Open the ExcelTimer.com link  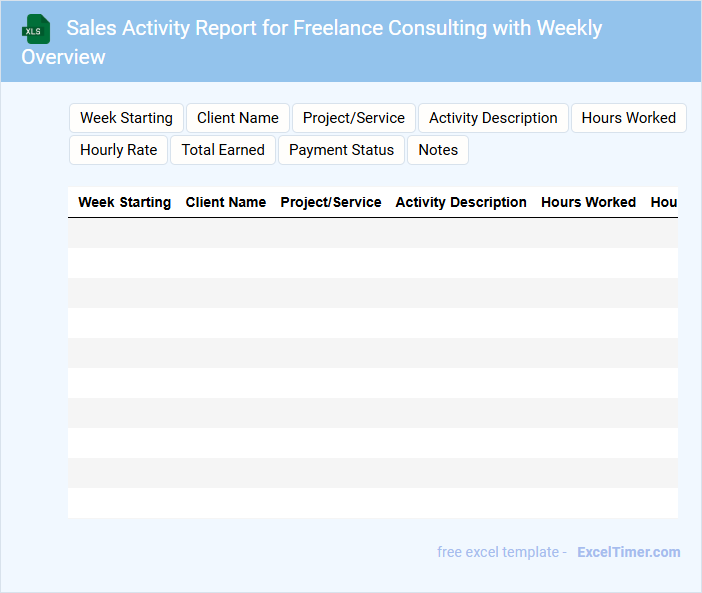(628, 552)
